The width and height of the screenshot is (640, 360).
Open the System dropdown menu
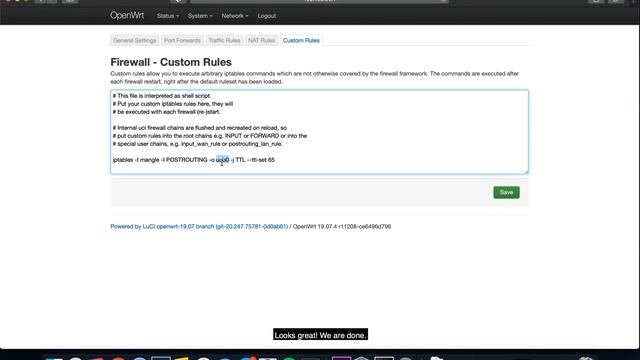pos(200,16)
